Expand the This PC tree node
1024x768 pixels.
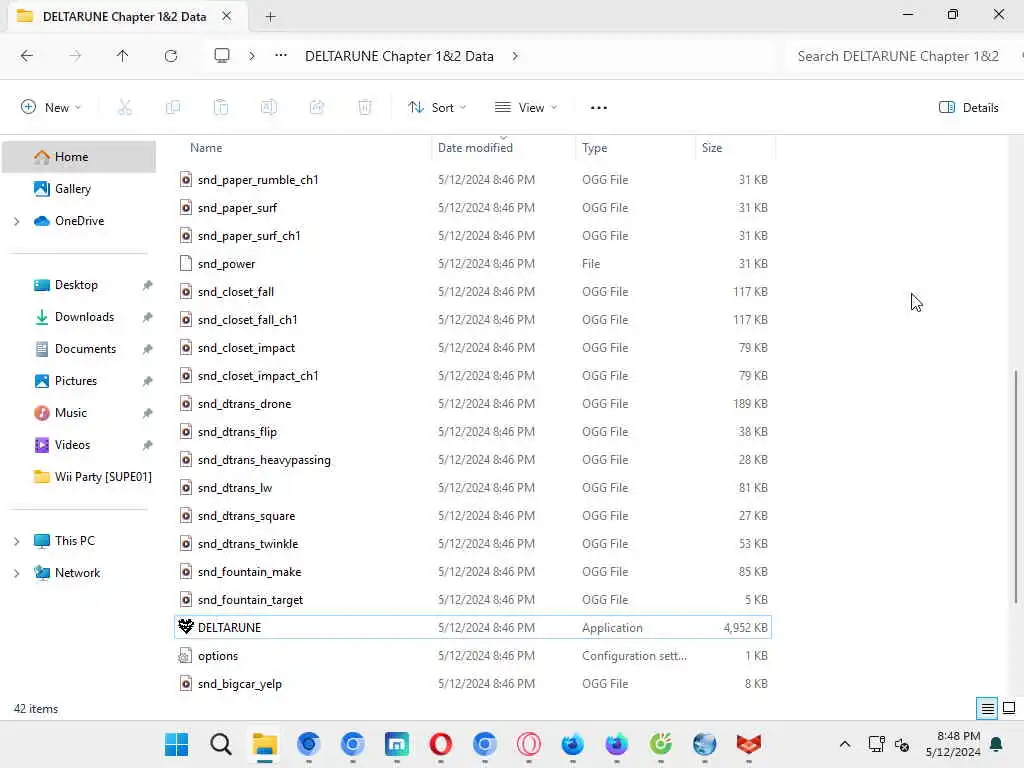17,541
